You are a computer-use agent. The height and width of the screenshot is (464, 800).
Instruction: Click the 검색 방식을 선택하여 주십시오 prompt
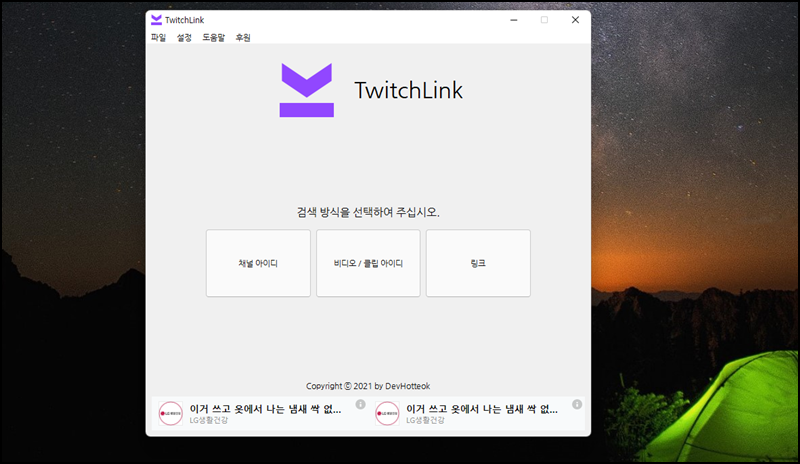click(368, 212)
